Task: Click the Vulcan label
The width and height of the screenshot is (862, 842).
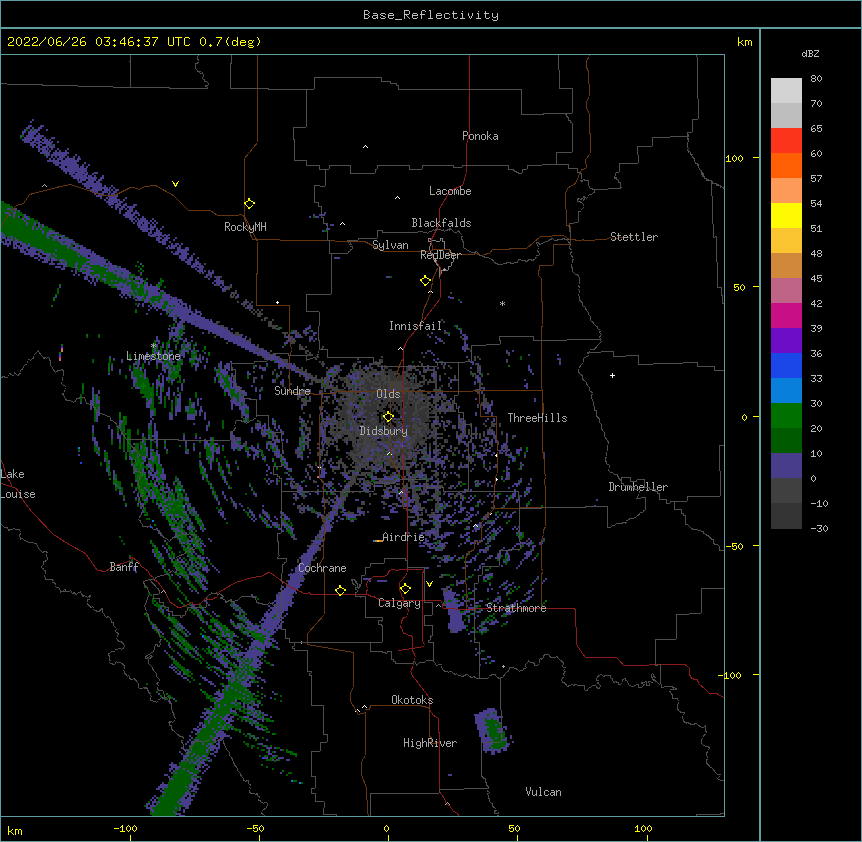Action: click(x=543, y=792)
